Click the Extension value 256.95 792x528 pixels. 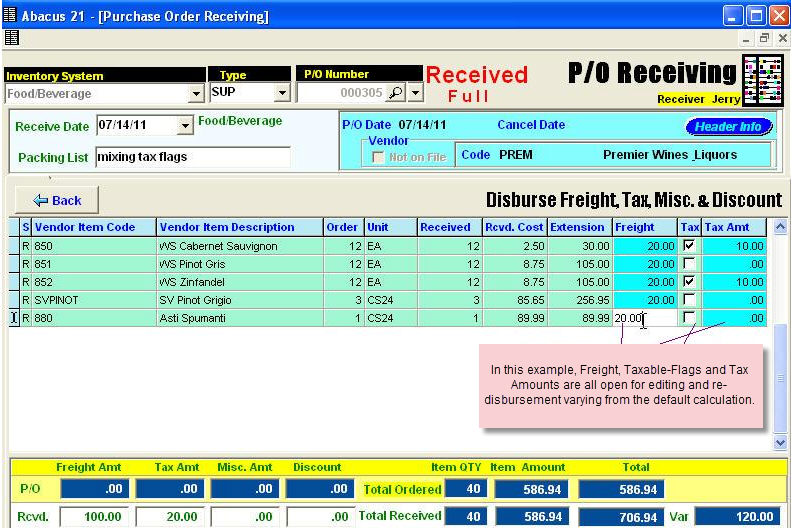pyautogui.click(x=579, y=300)
